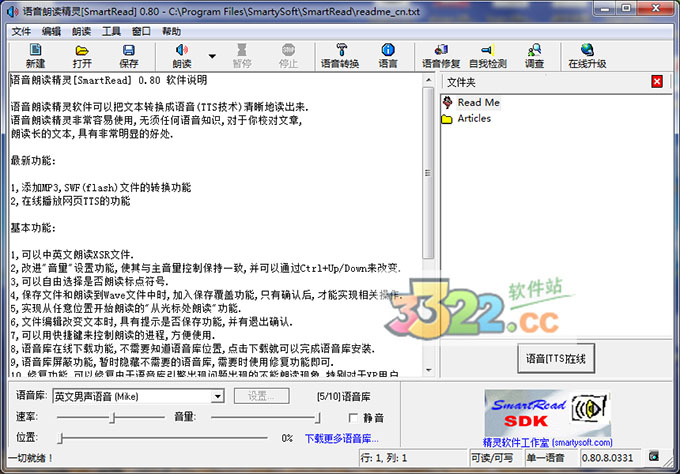Click the 新建 (New) toolbar icon
The width and height of the screenshot is (680, 474).
tap(36, 56)
